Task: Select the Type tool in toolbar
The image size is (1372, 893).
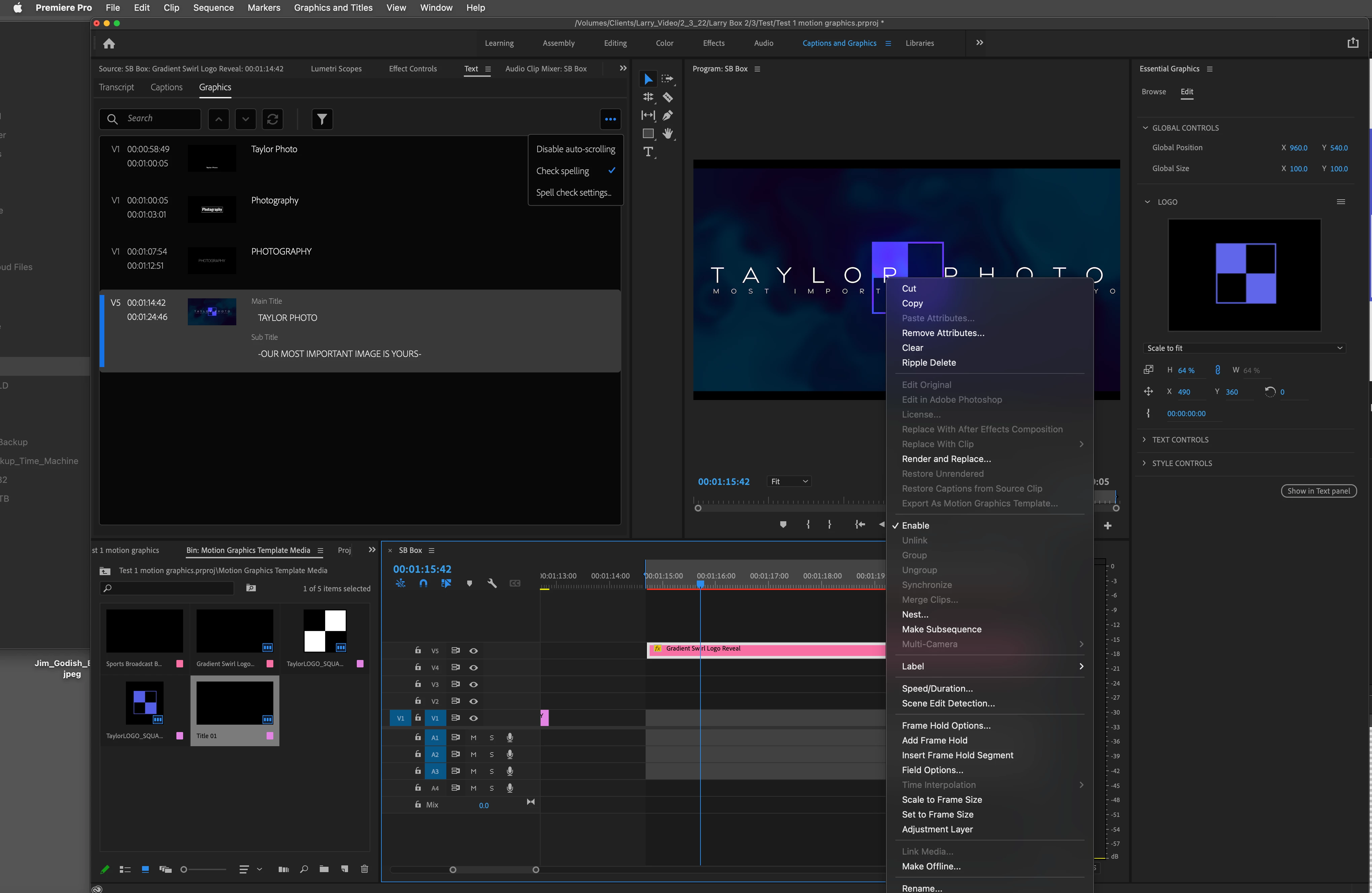Action: [x=648, y=152]
